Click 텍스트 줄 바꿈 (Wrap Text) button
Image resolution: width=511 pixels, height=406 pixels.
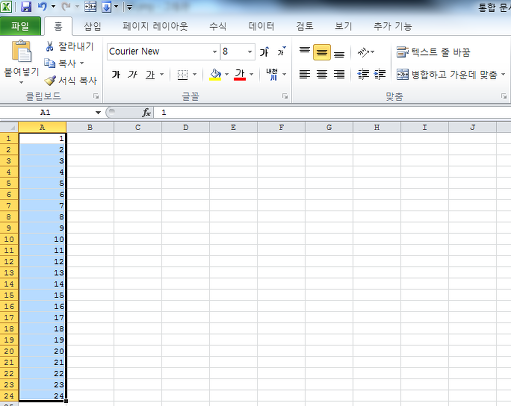pyautogui.click(x=433, y=52)
